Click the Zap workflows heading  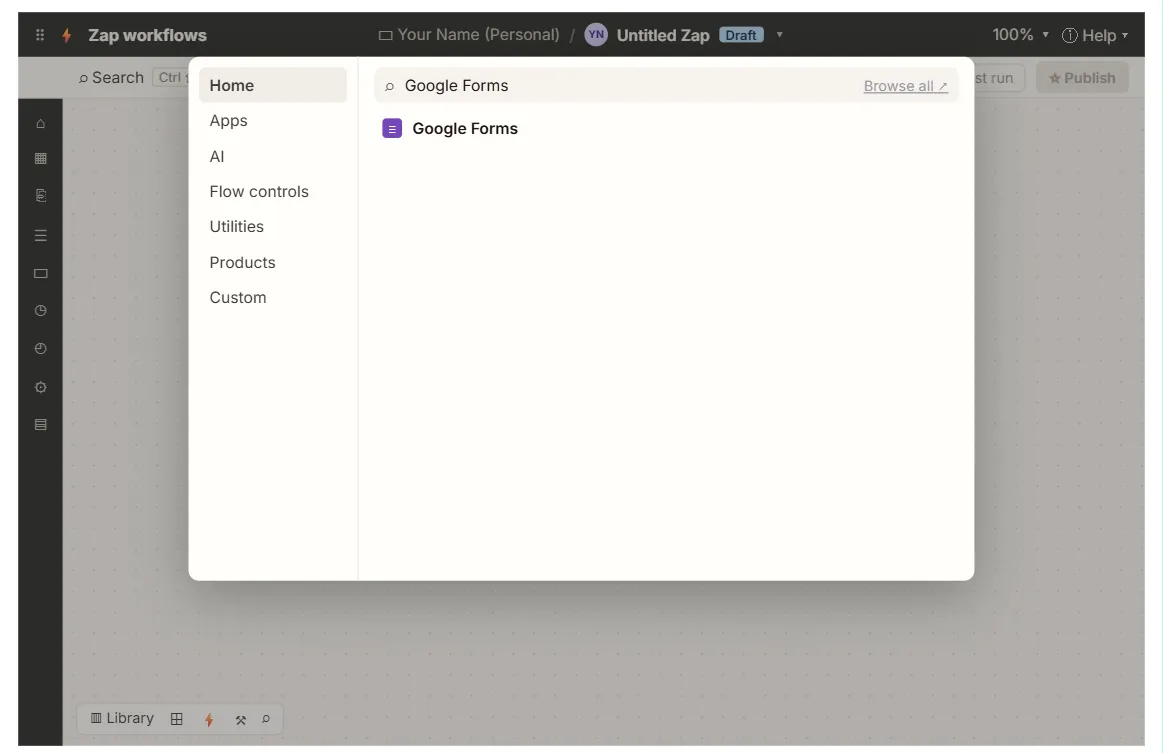pos(147,35)
